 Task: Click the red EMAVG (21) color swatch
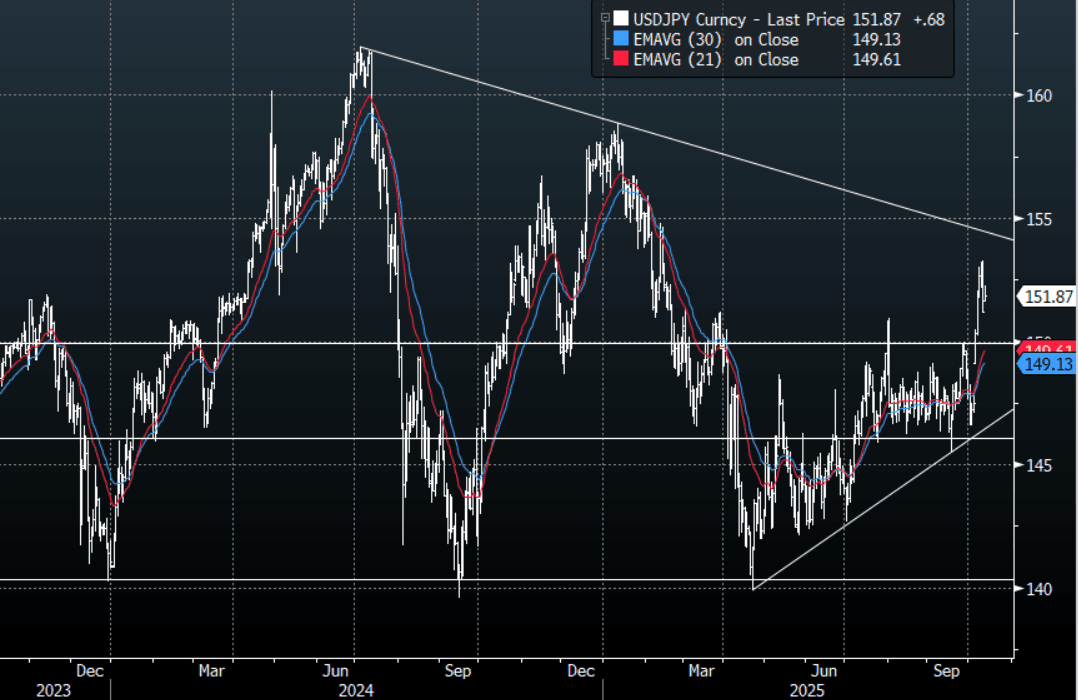621,60
